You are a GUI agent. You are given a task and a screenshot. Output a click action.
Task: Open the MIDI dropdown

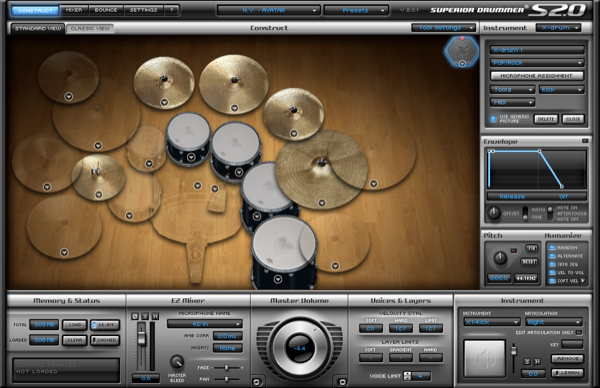[x=512, y=103]
